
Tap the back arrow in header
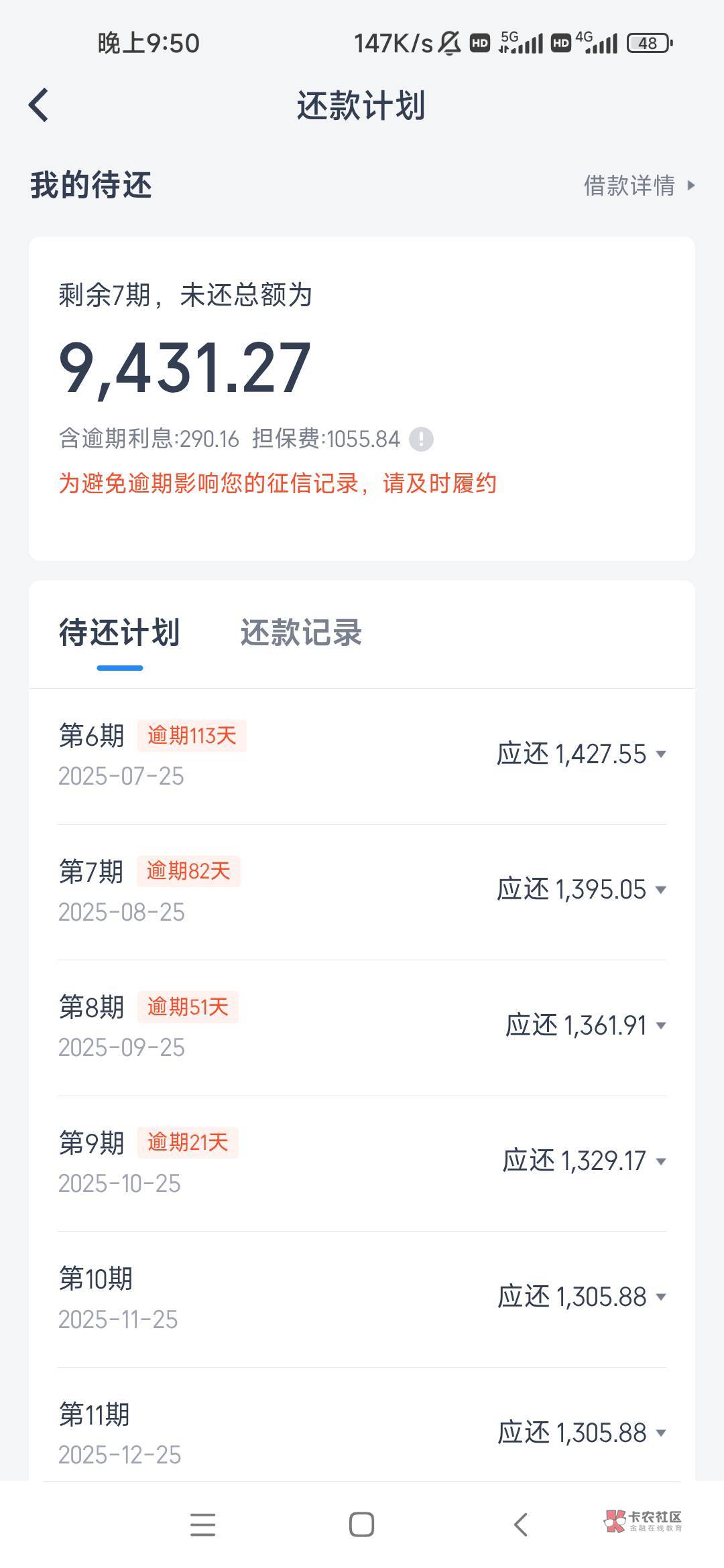pyautogui.click(x=39, y=106)
